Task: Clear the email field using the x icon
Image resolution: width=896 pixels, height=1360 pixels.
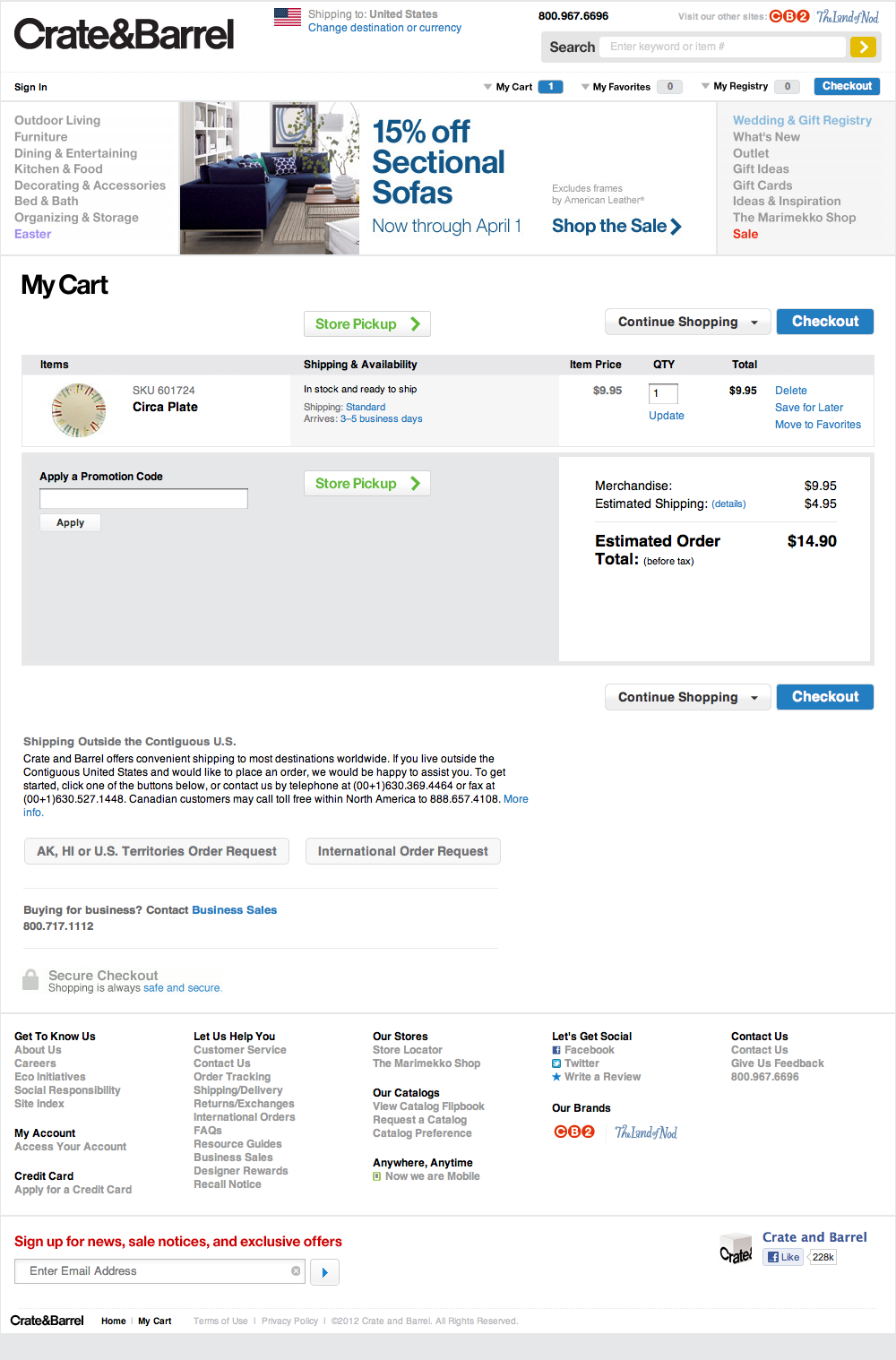Action: (x=296, y=1270)
